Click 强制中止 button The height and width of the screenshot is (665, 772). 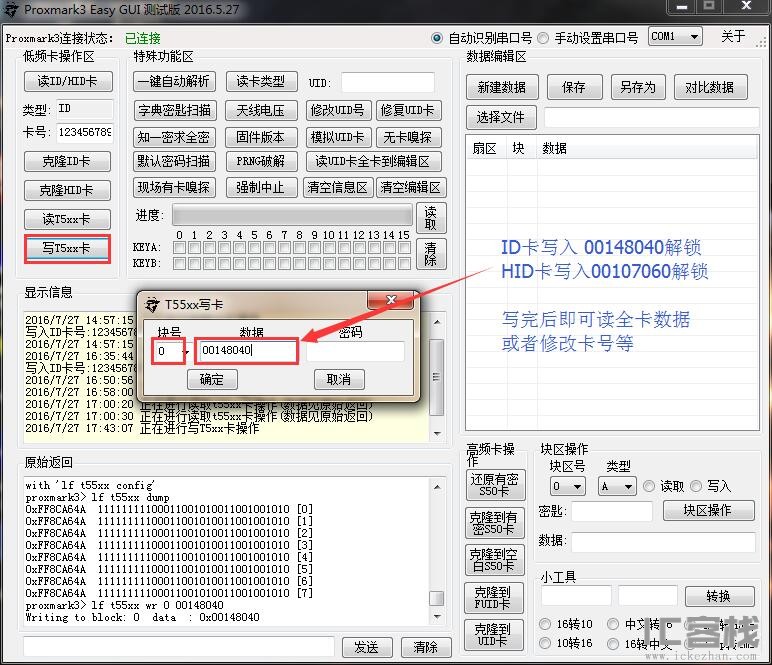point(261,188)
